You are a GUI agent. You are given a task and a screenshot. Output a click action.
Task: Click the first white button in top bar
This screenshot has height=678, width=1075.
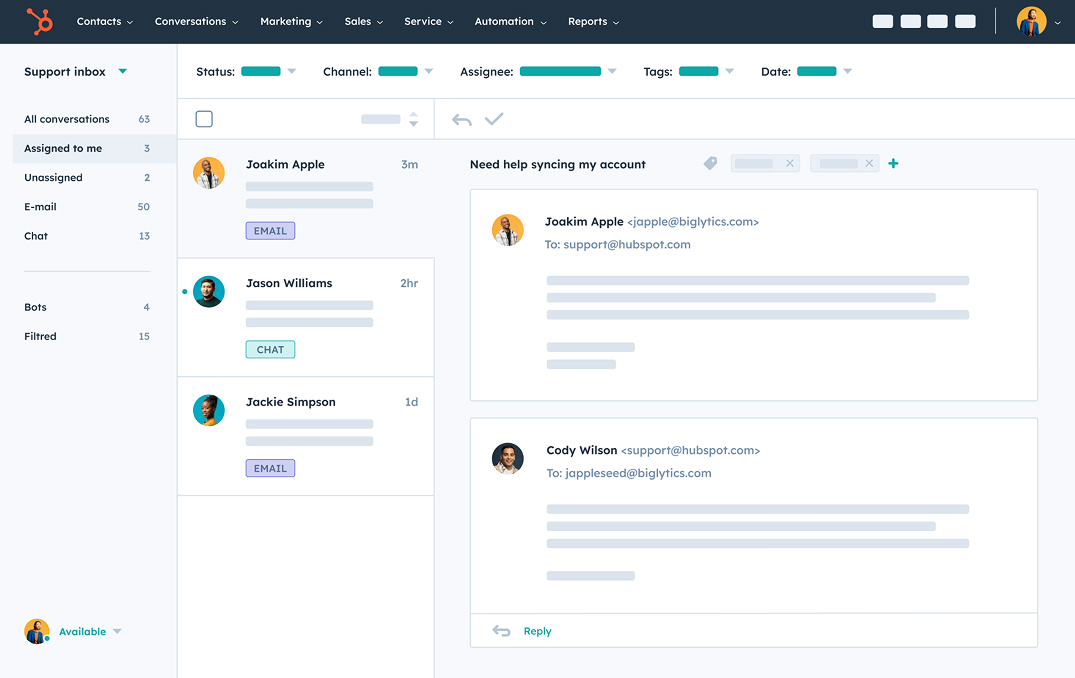pyautogui.click(x=883, y=21)
